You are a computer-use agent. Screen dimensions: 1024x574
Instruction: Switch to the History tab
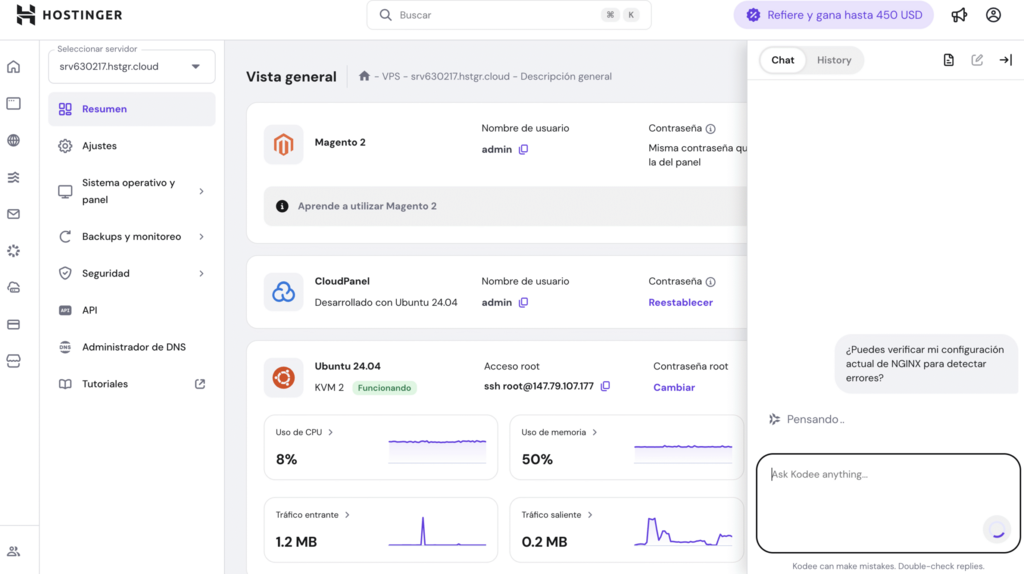[833, 60]
